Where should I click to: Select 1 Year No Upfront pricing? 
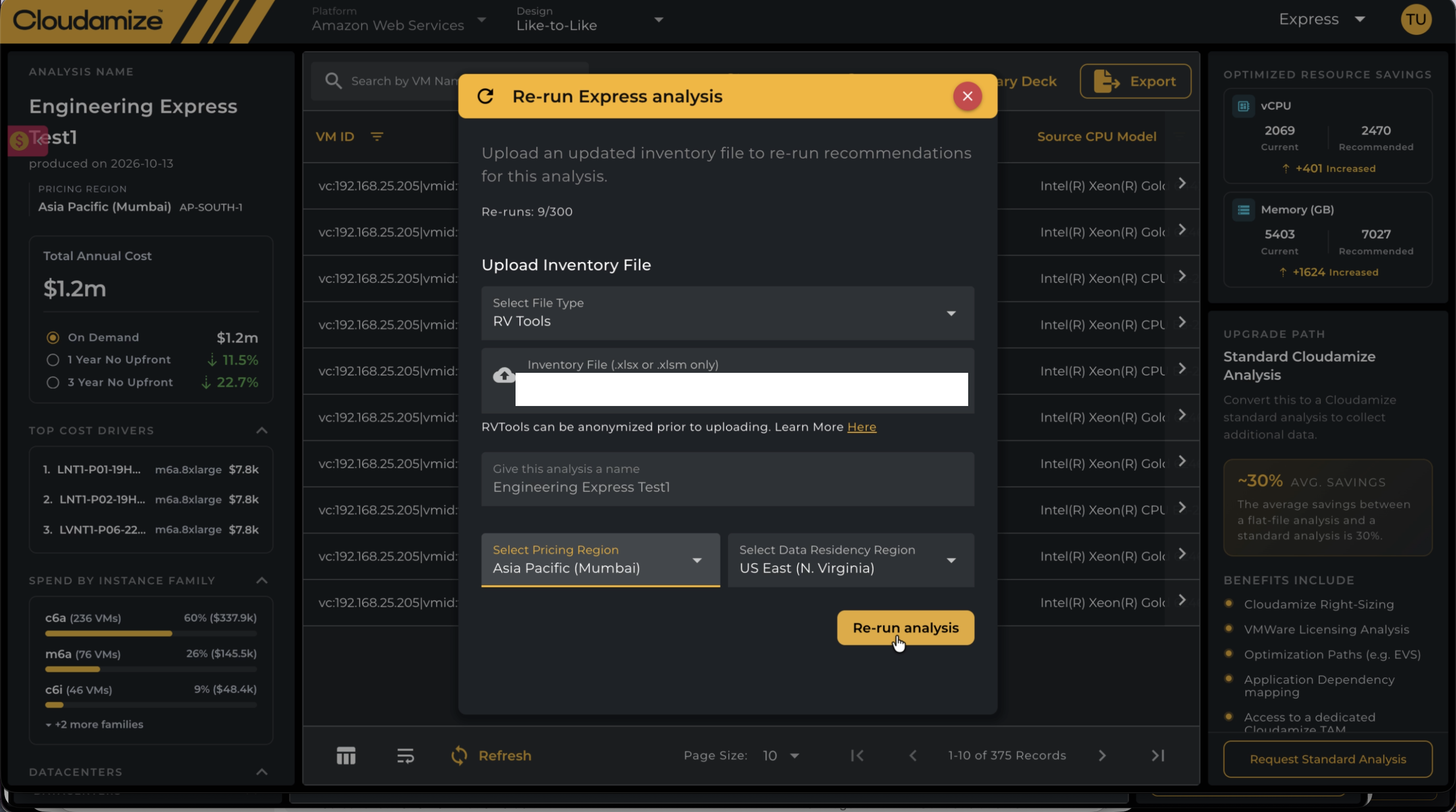click(x=52, y=360)
